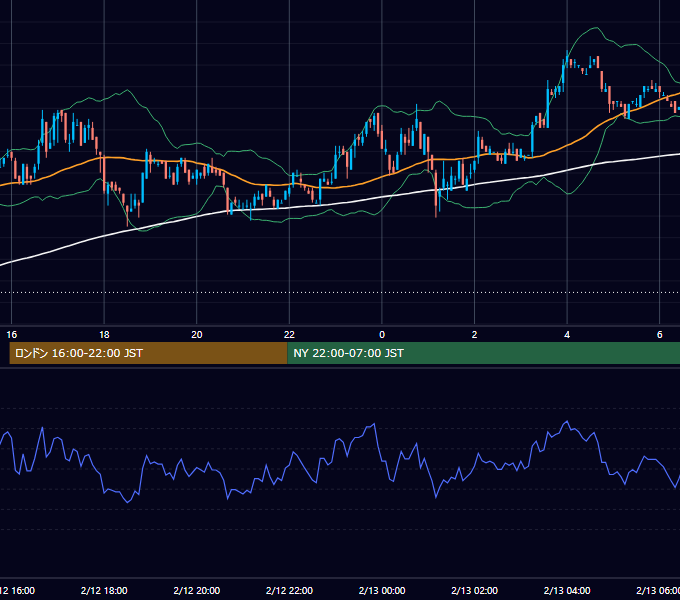Click the 2/12 20:00 date label
The height and width of the screenshot is (600, 680).
(197, 590)
